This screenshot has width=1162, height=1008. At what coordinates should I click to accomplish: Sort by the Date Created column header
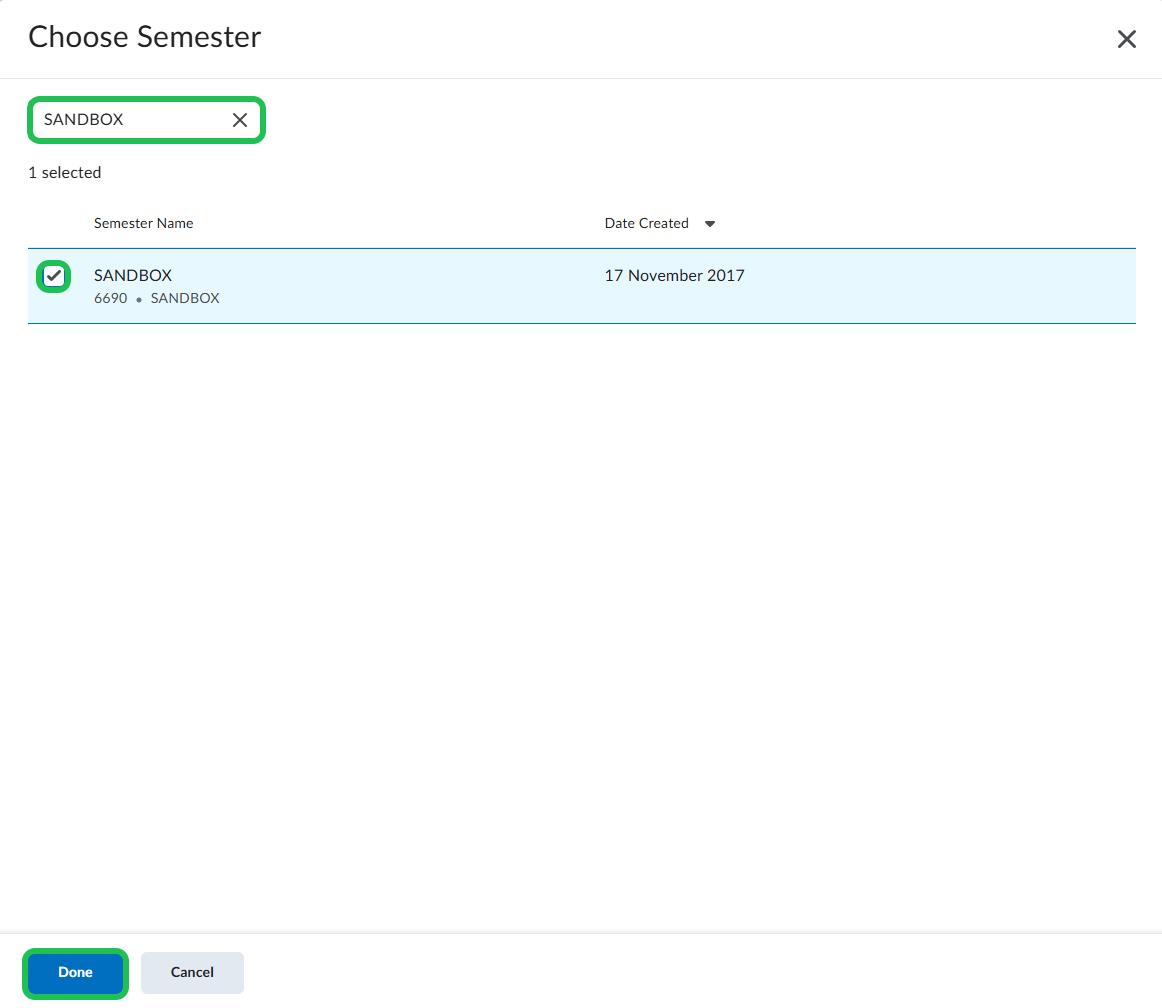click(646, 223)
